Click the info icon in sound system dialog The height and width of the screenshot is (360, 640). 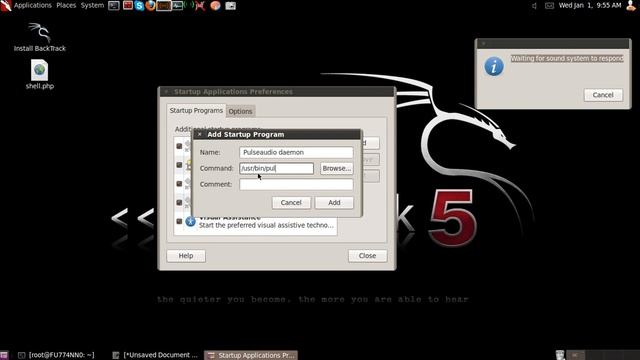494,66
